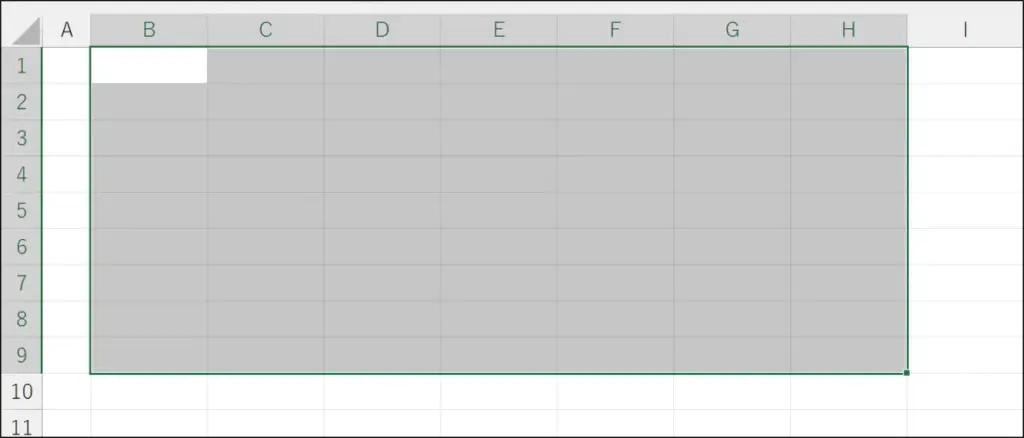Click column I header
The image size is (1024, 438).
coord(965,30)
